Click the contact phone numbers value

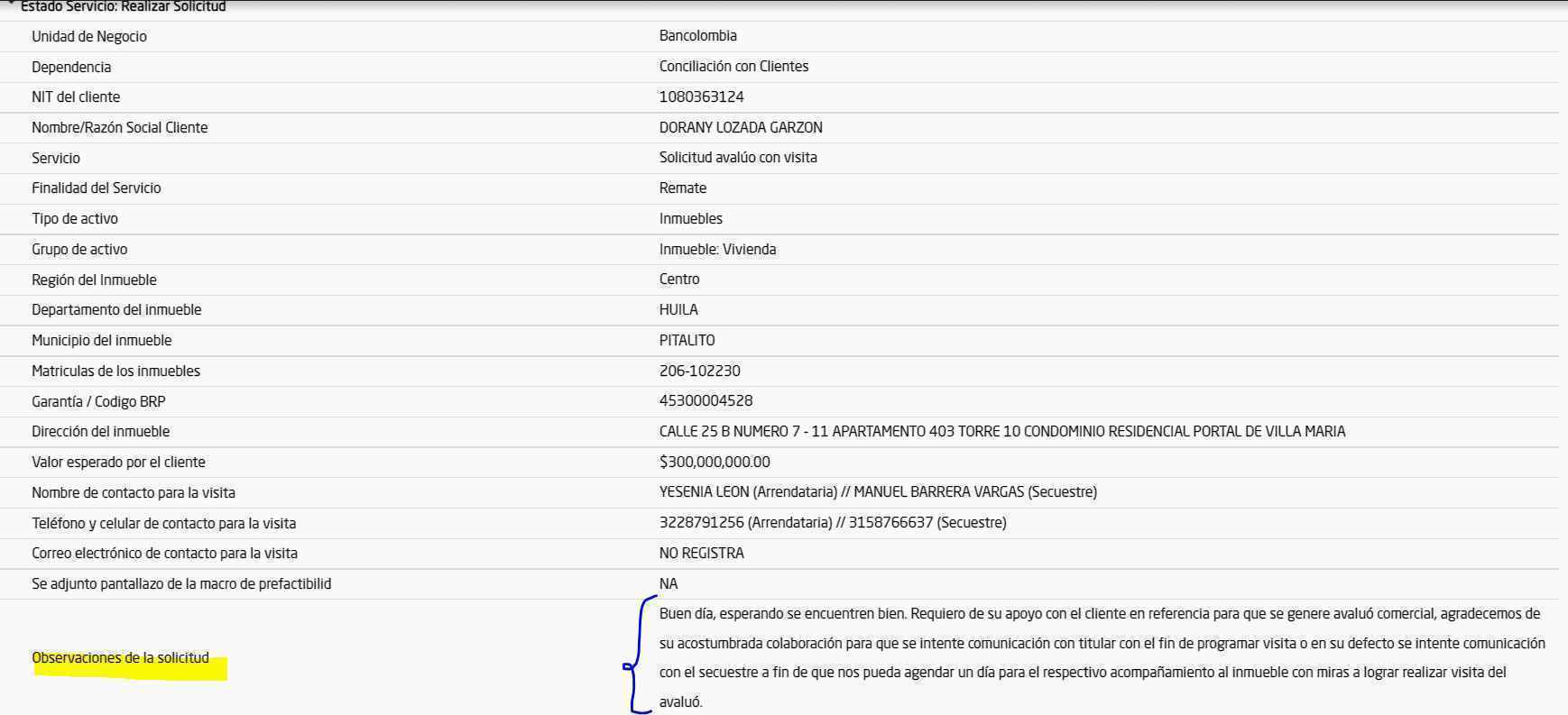click(x=832, y=523)
